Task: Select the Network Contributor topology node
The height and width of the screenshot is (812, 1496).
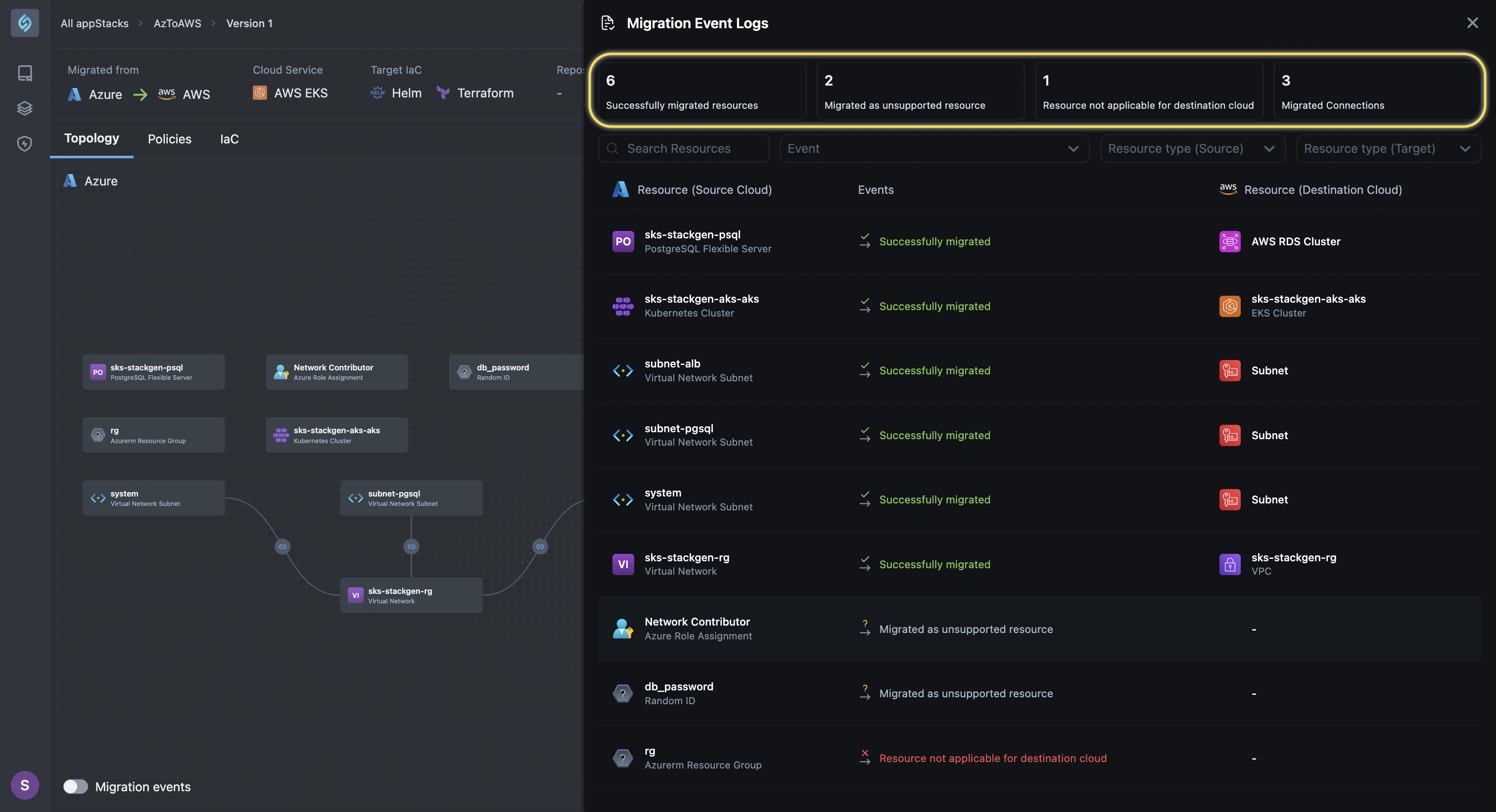Action: pos(337,372)
